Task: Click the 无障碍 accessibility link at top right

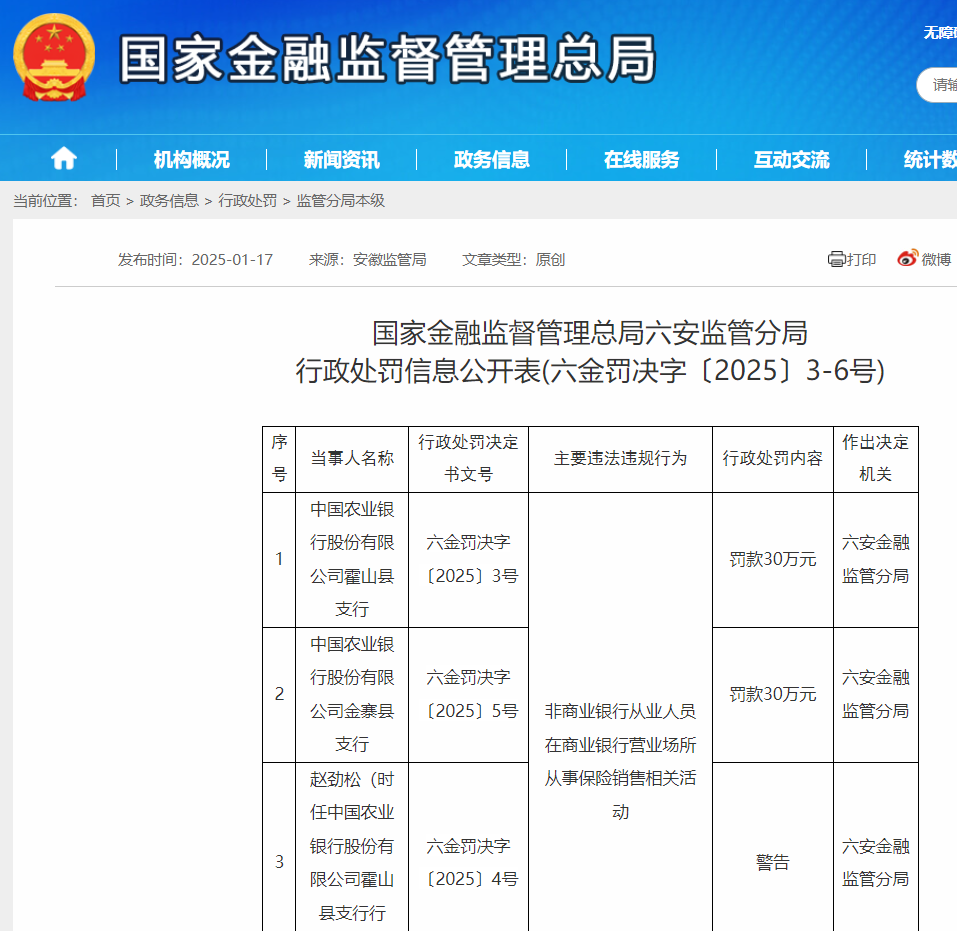Action: 940,32
